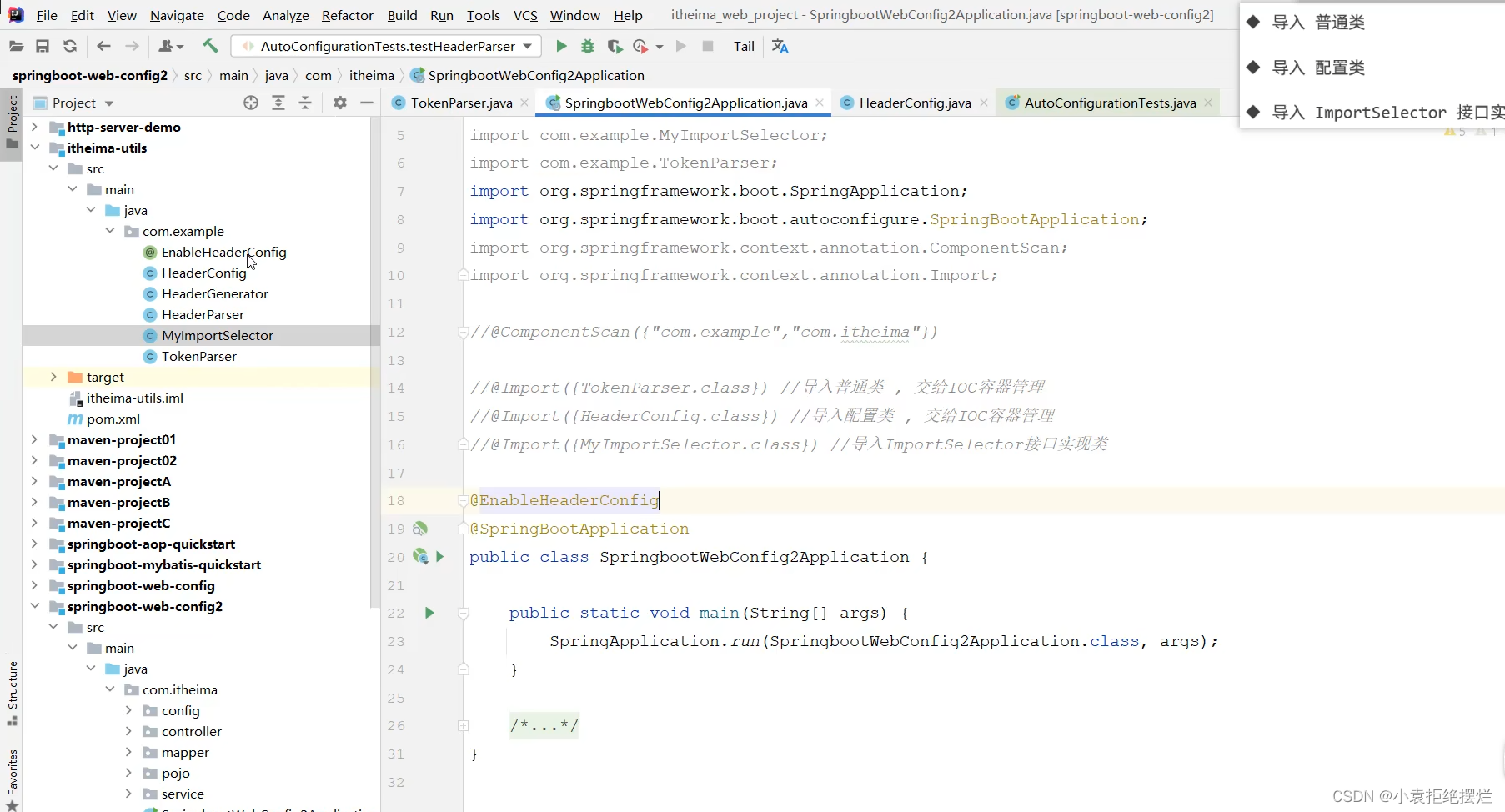Screen dimensions: 1505x812
Task: Collapse the springboot-web-config2 module
Action: coord(34,606)
